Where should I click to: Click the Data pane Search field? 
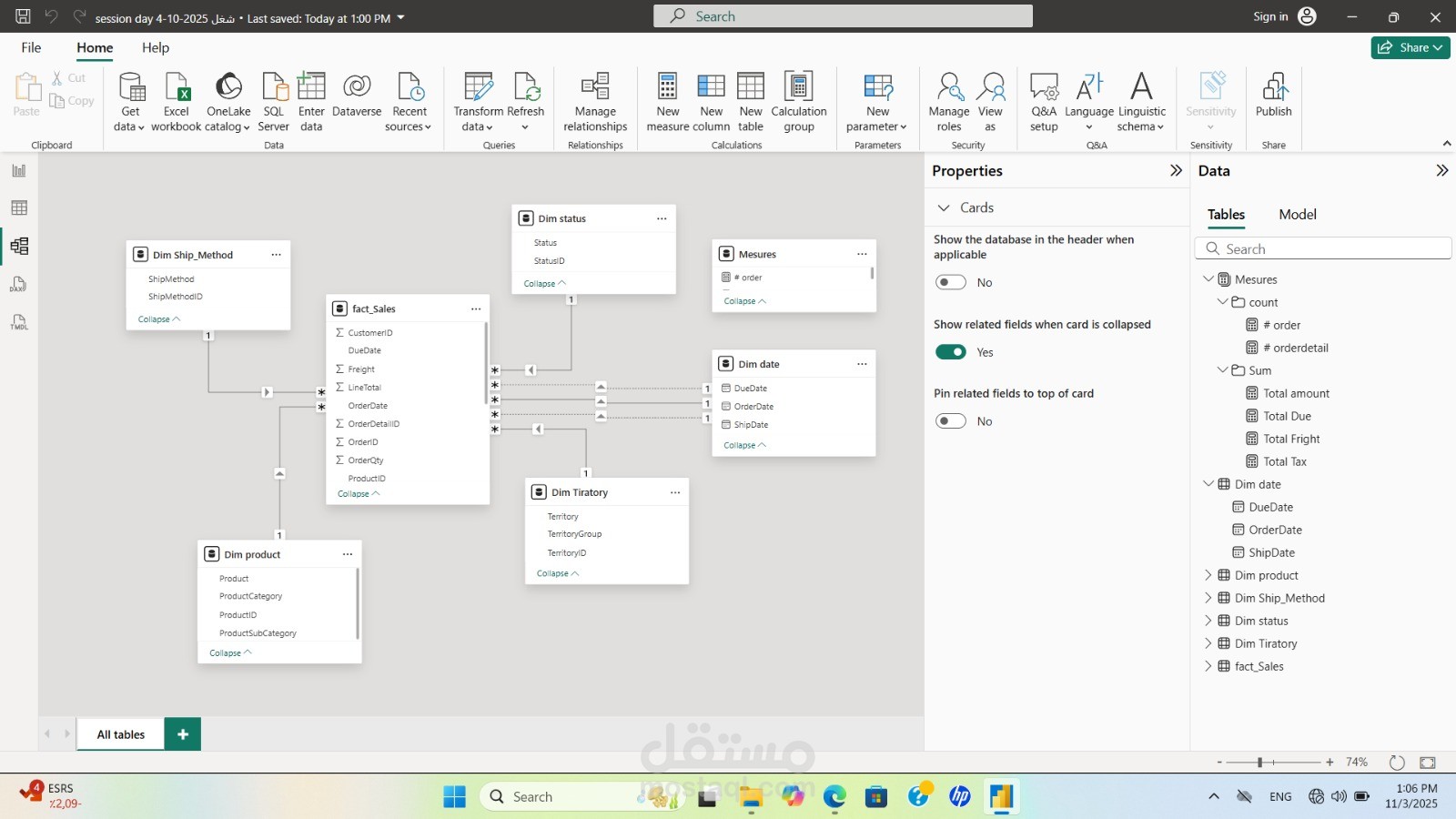click(x=1322, y=248)
